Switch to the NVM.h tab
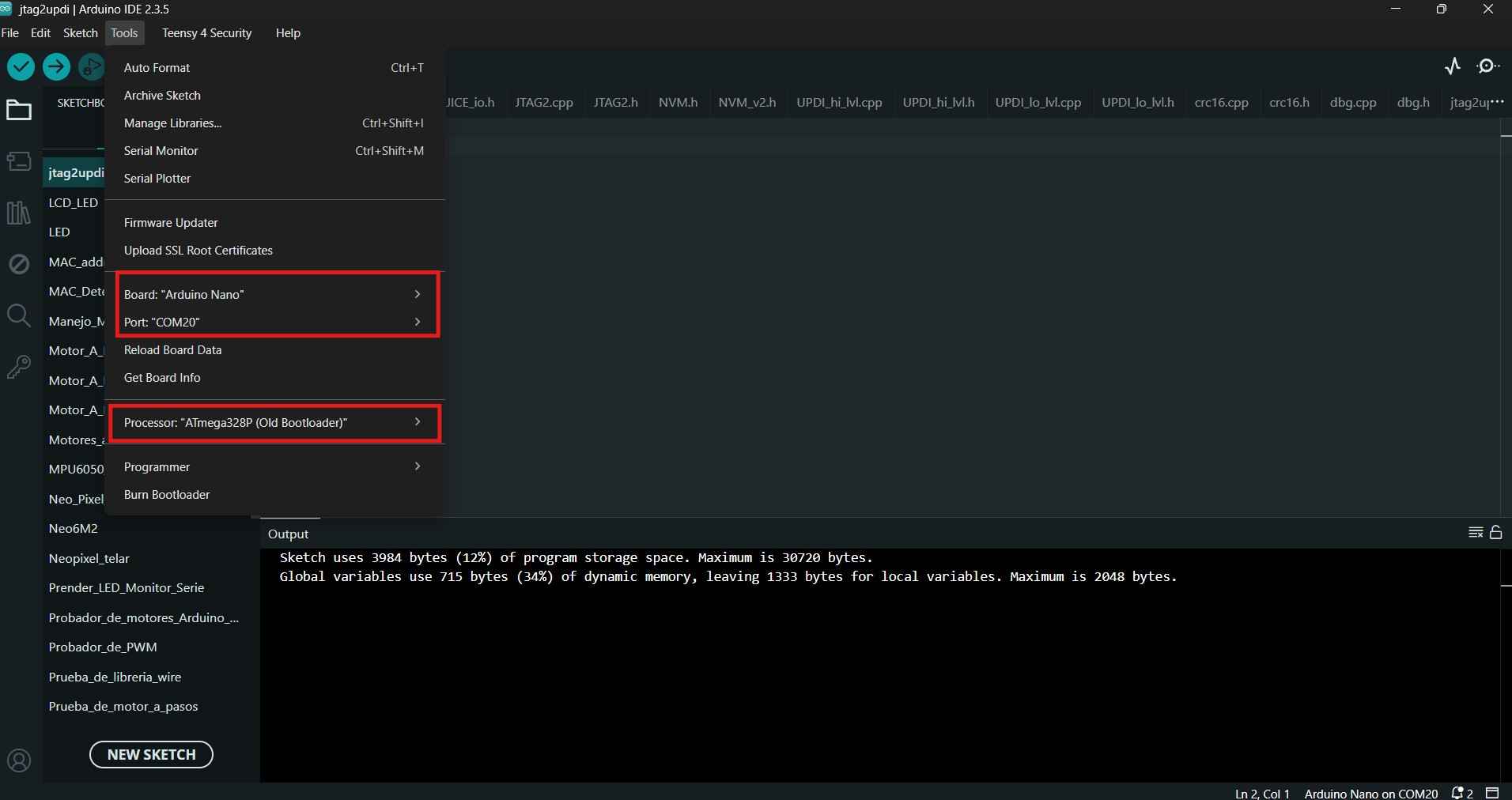Viewport: 1512px width, 800px height. [x=679, y=103]
